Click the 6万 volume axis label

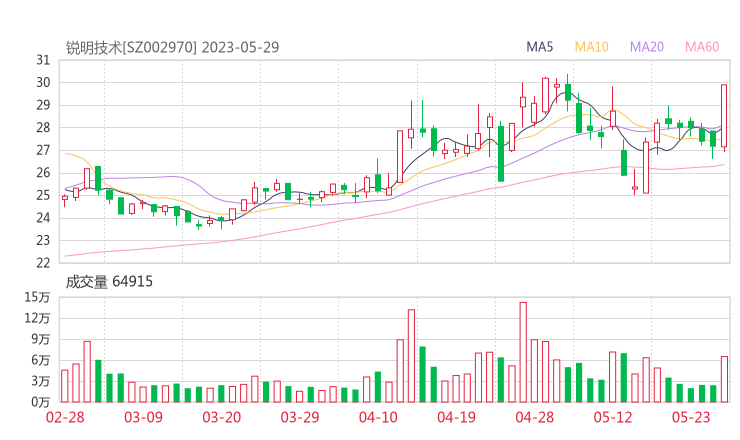click(41, 360)
